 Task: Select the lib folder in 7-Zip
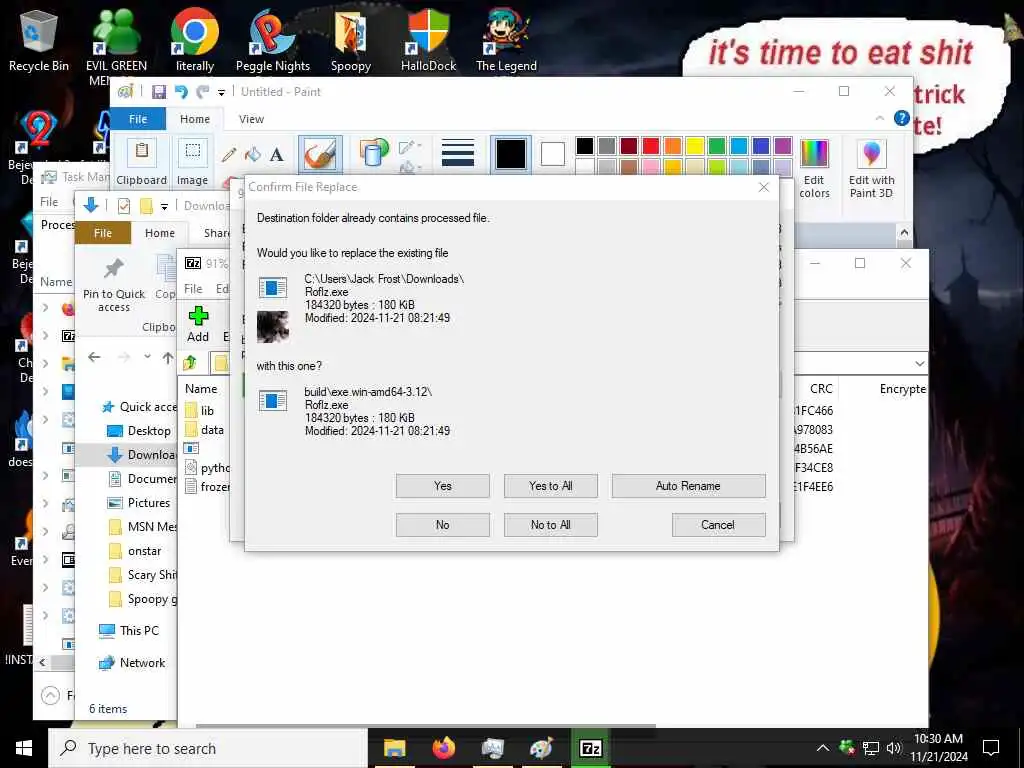click(199, 411)
